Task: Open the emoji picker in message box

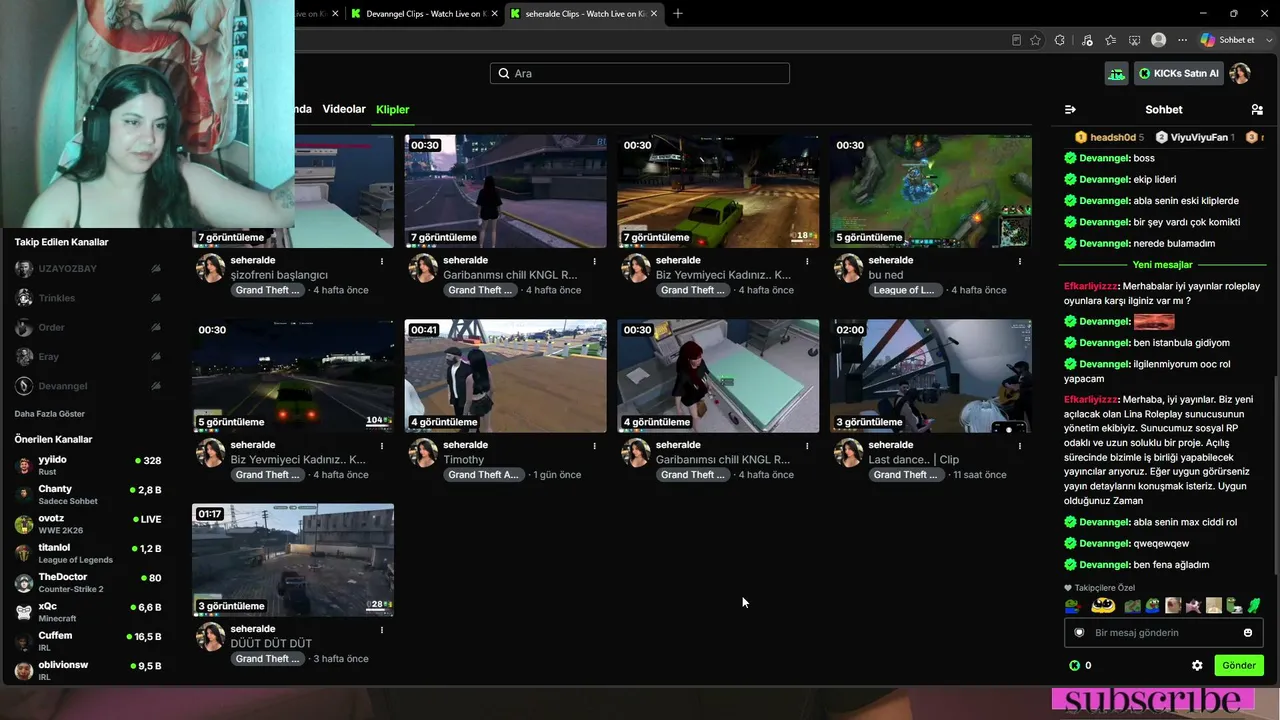Action: [x=1248, y=632]
